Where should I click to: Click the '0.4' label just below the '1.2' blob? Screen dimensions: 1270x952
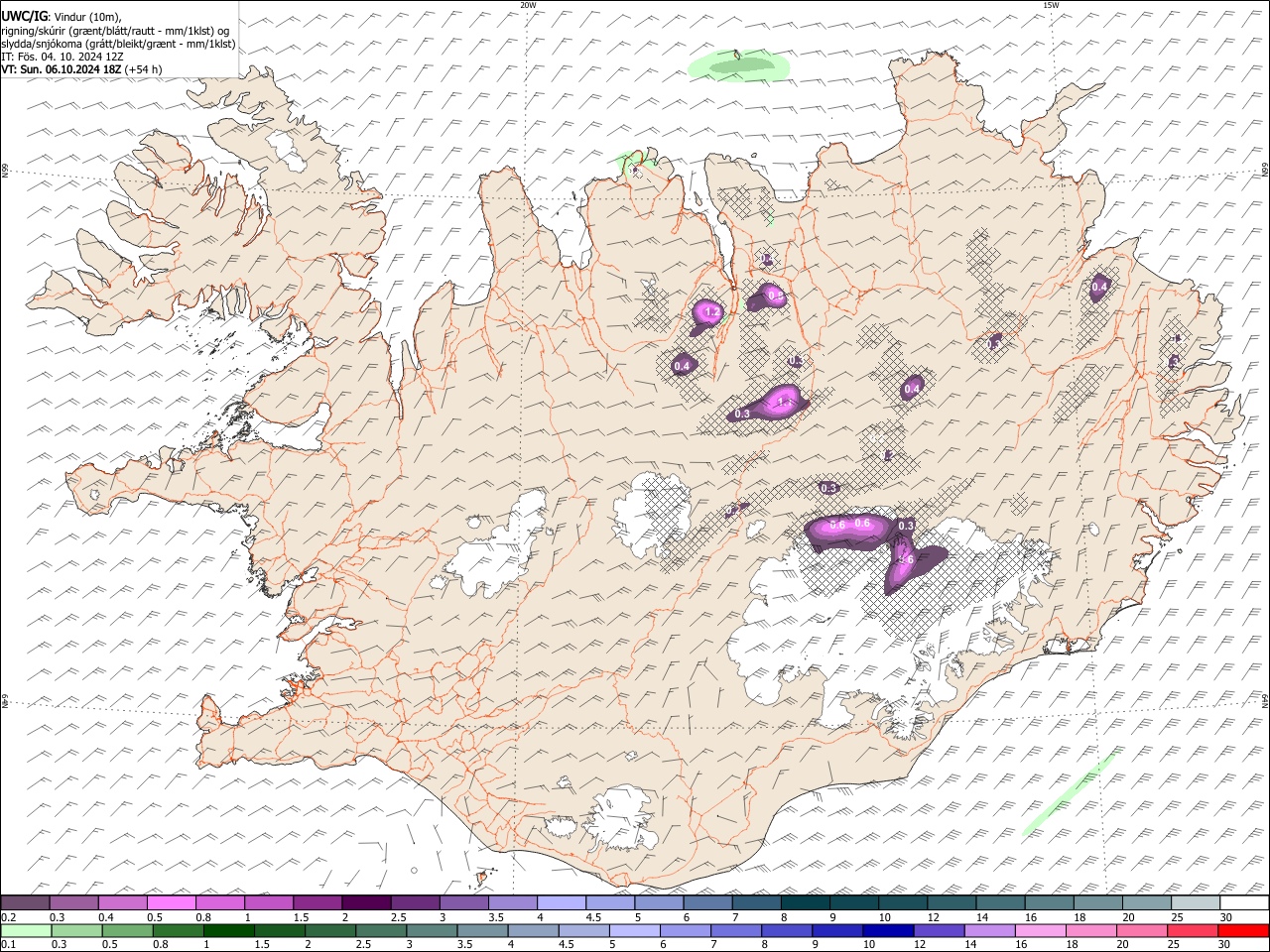click(682, 367)
